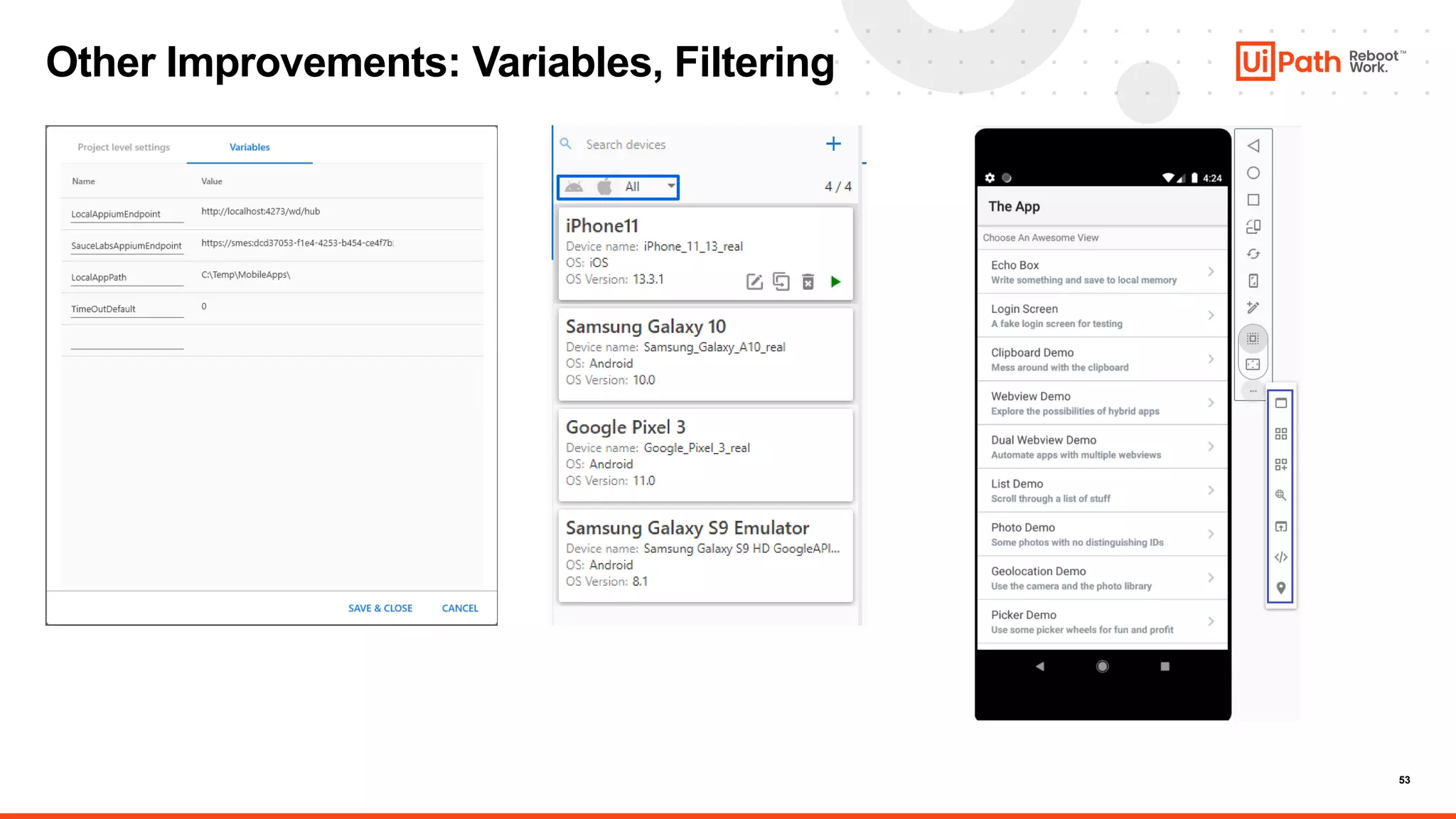Click the empty new variable name field

tap(127, 341)
